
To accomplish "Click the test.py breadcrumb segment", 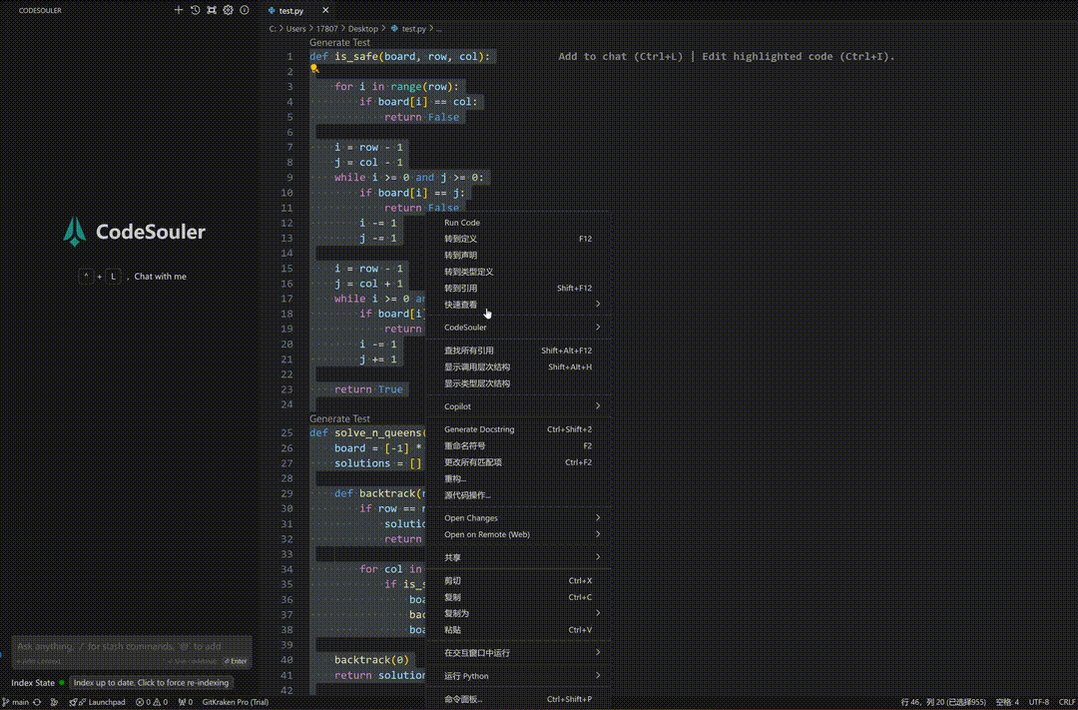I will [413, 29].
